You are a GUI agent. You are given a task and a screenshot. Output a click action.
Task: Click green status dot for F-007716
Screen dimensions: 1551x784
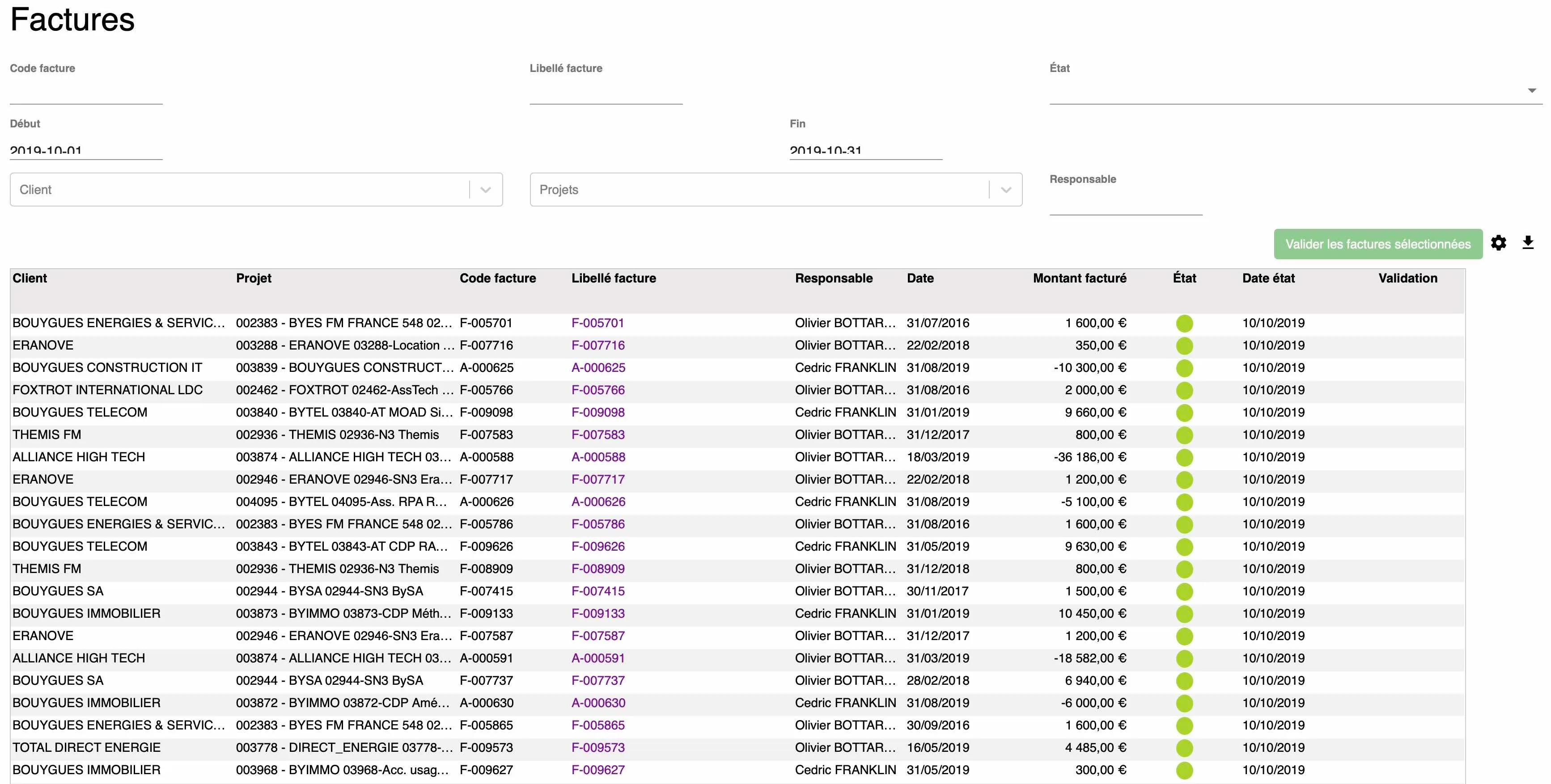click(1184, 346)
